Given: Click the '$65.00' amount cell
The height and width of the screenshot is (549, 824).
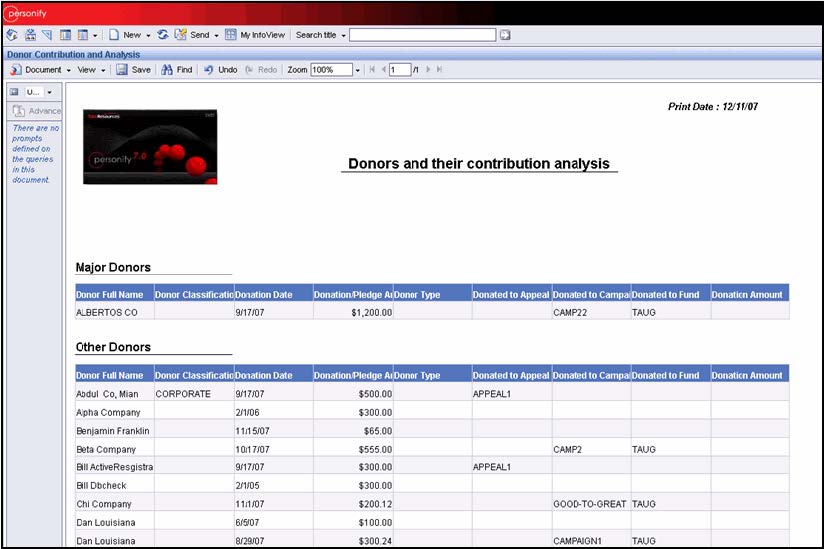Looking at the screenshot, I should [x=353, y=431].
